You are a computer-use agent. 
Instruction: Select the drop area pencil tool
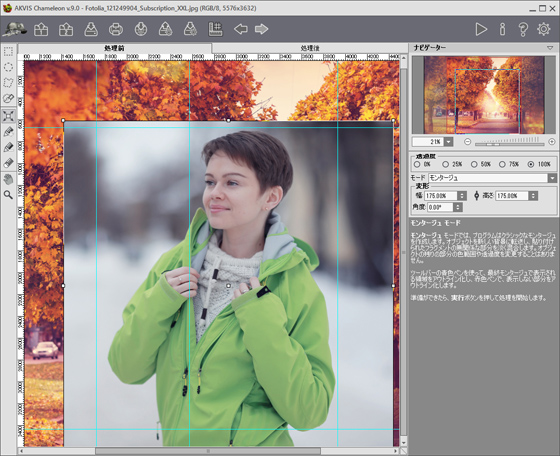tap(8, 147)
